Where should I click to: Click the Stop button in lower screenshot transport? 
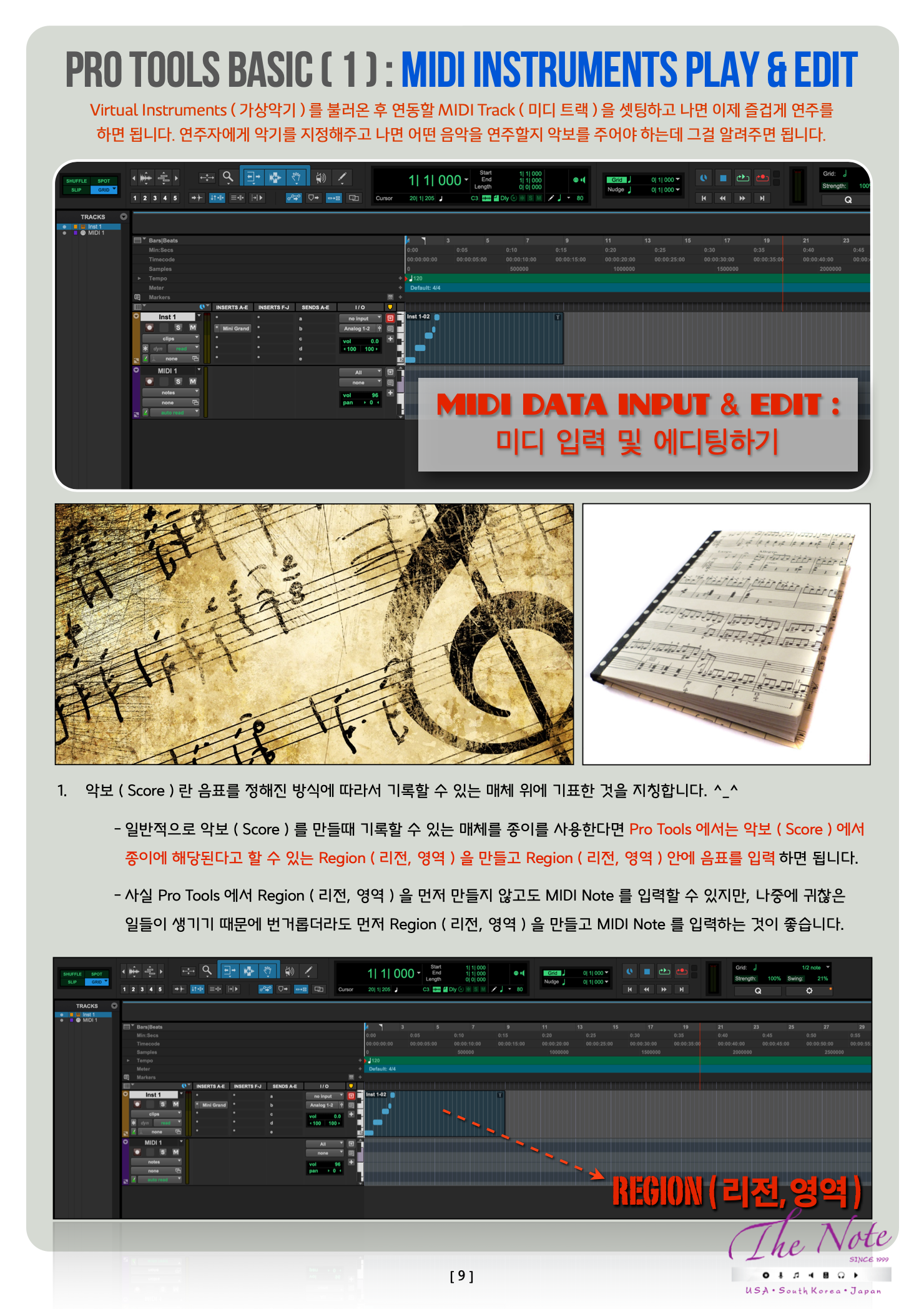click(x=647, y=971)
